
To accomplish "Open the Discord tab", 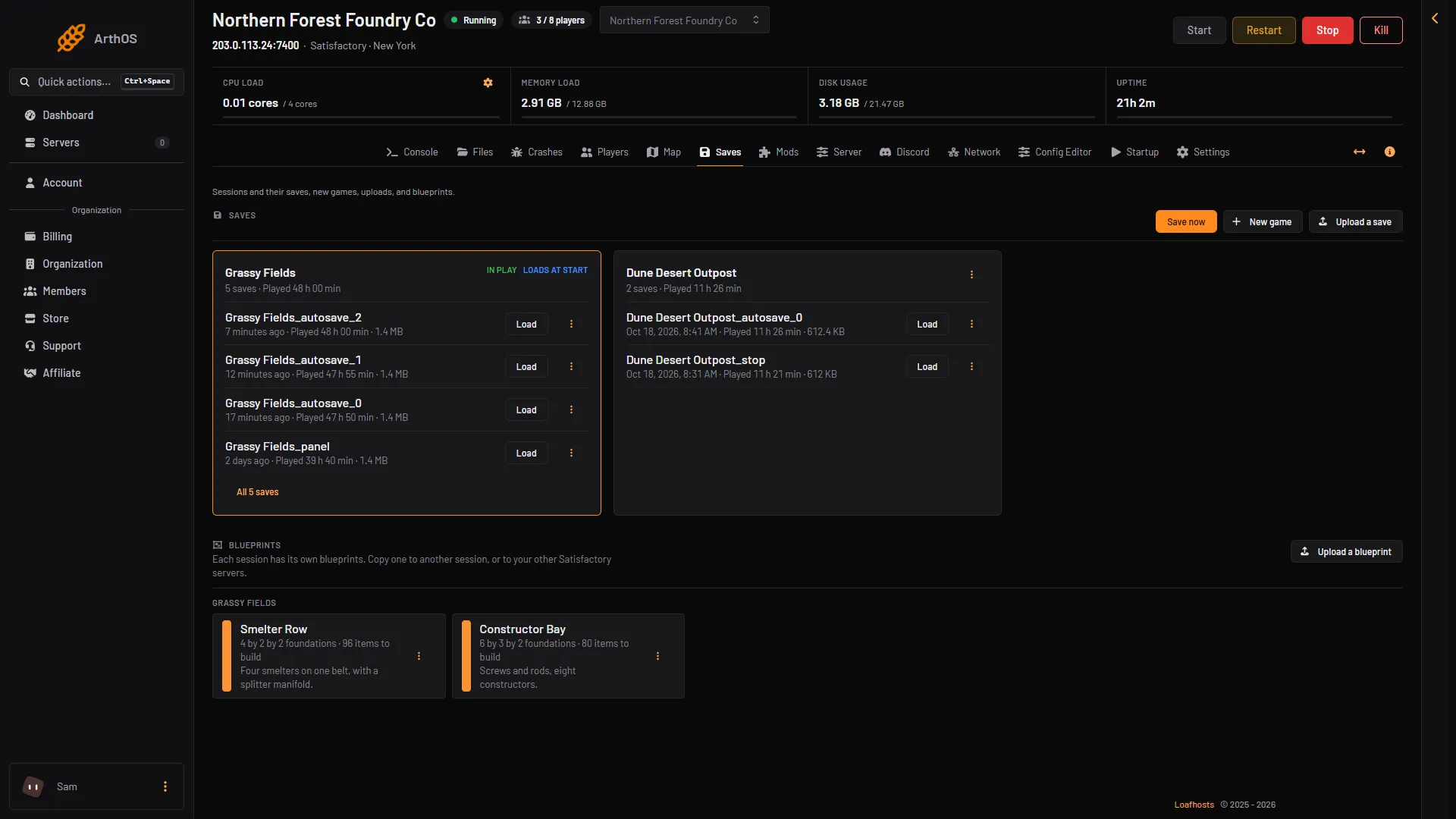I will pos(904,152).
